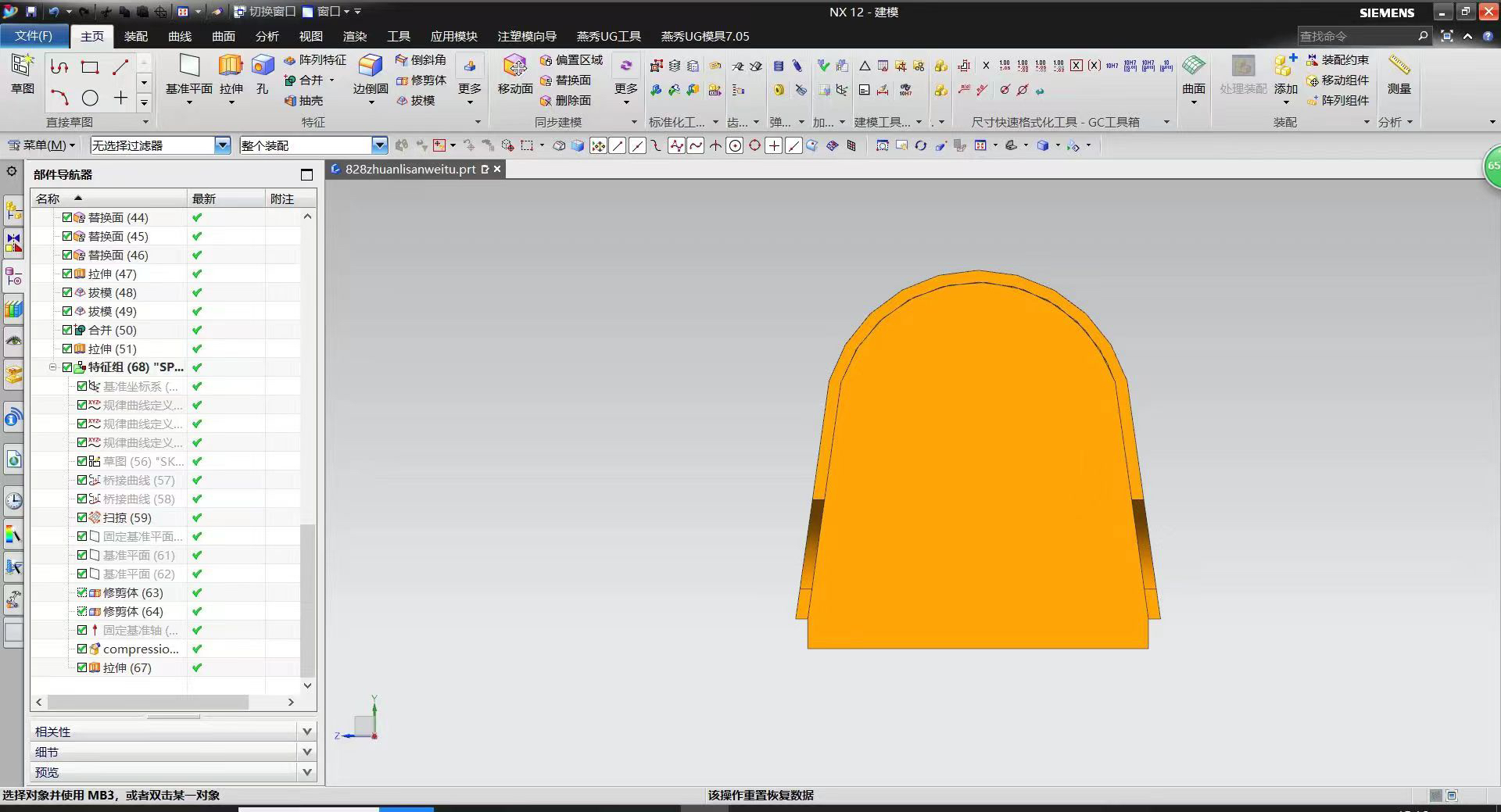This screenshot has width=1501, height=812.
Task: Click the Sketch (草图) tool icon
Action: 22,66
